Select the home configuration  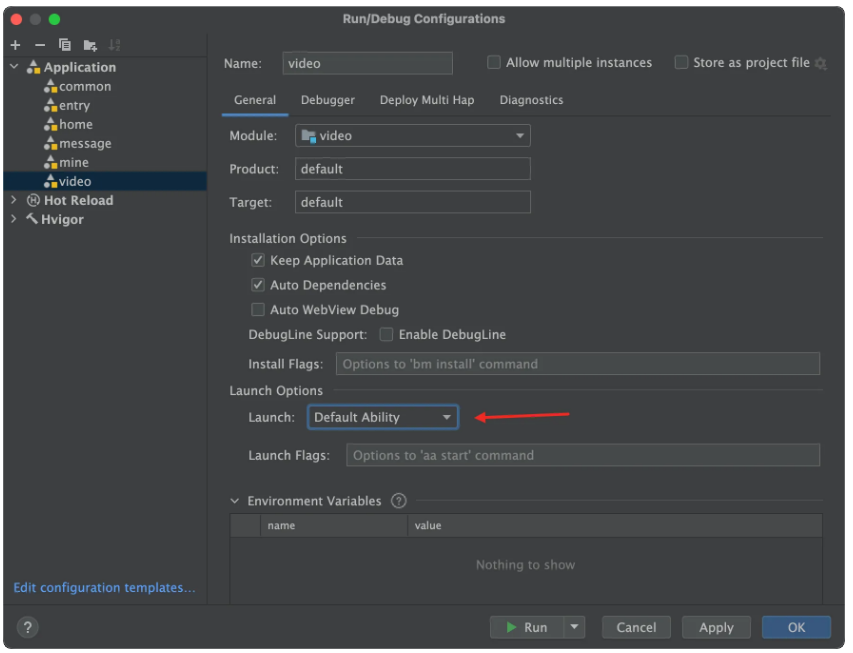76,125
